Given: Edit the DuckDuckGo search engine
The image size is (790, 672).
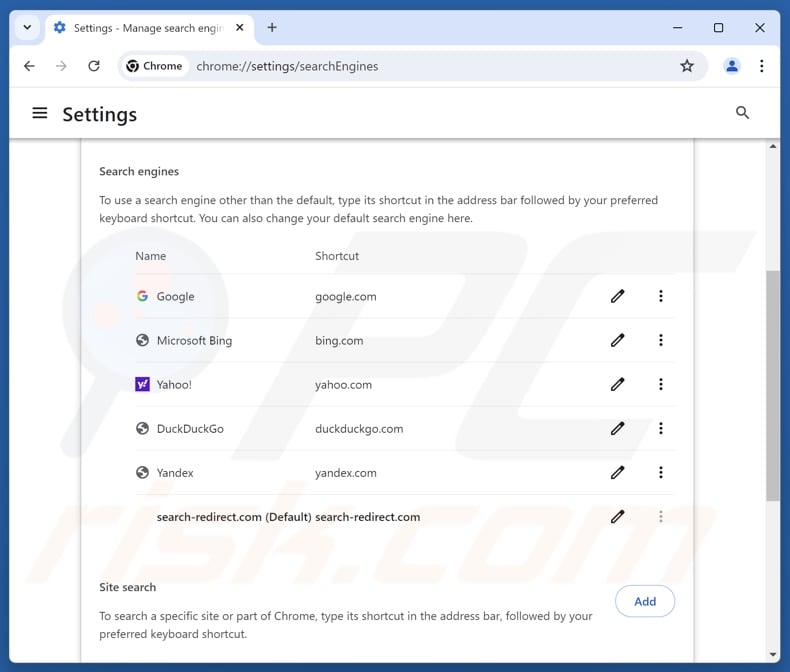Looking at the screenshot, I should coord(618,428).
